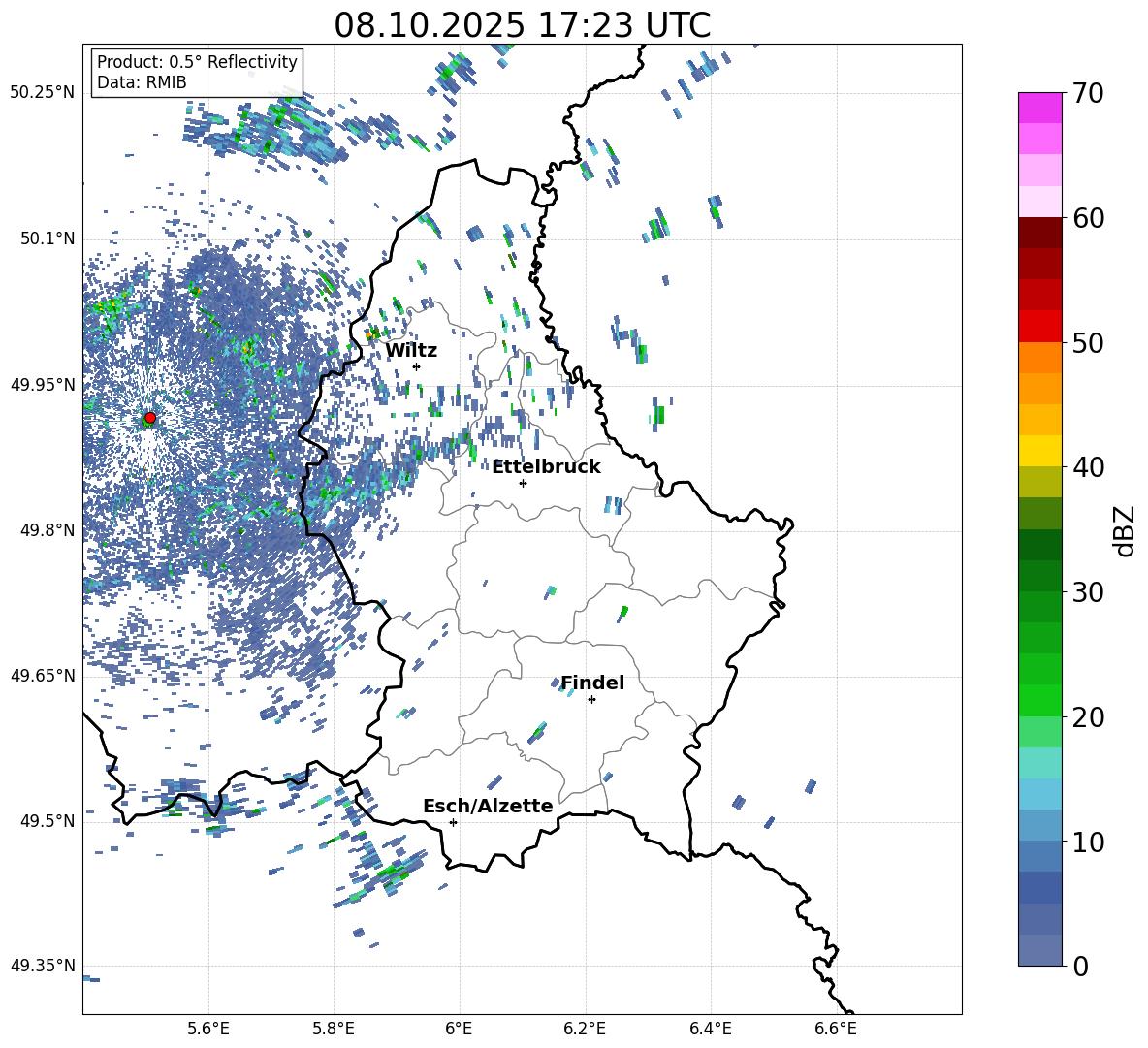Screen dimensions: 1148x1048
Task: Click the dBZ colorbar axis label
Action: (1125, 529)
